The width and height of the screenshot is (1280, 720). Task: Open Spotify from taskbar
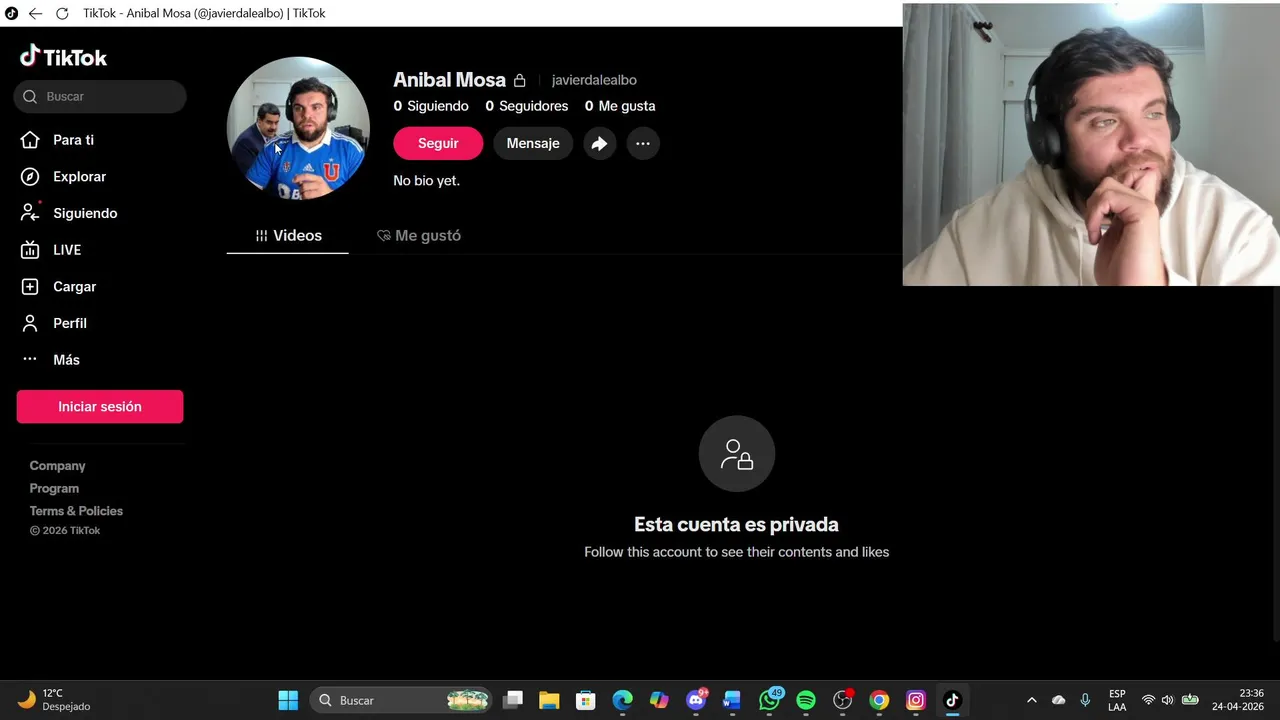pos(806,700)
